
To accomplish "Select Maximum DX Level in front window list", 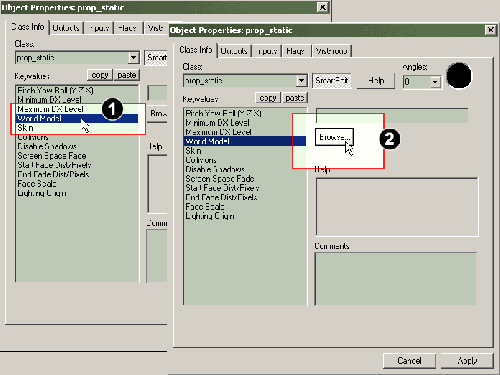I will coord(245,132).
